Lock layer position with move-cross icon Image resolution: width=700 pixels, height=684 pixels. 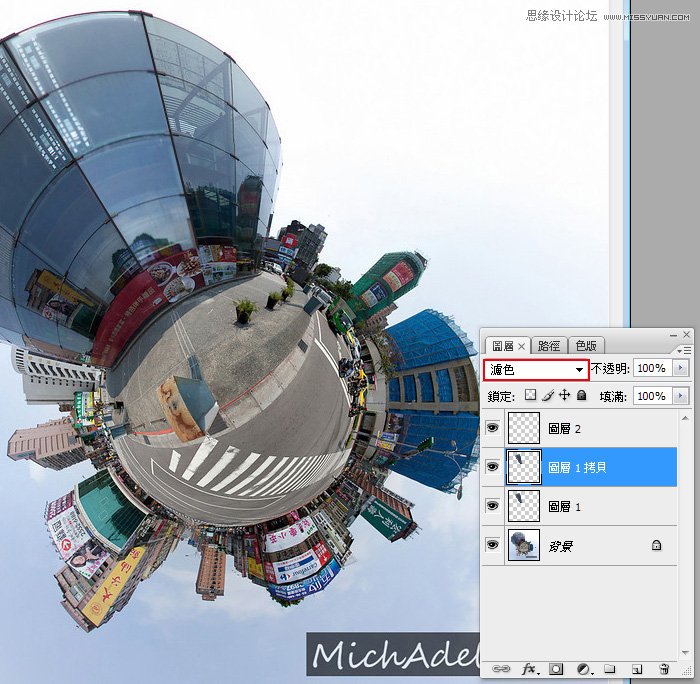pyautogui.click(x=564, y=396)
